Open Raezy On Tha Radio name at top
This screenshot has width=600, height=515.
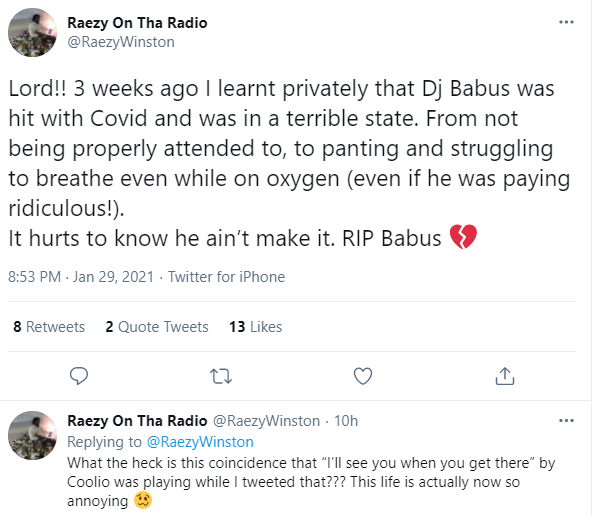(137, 23)
